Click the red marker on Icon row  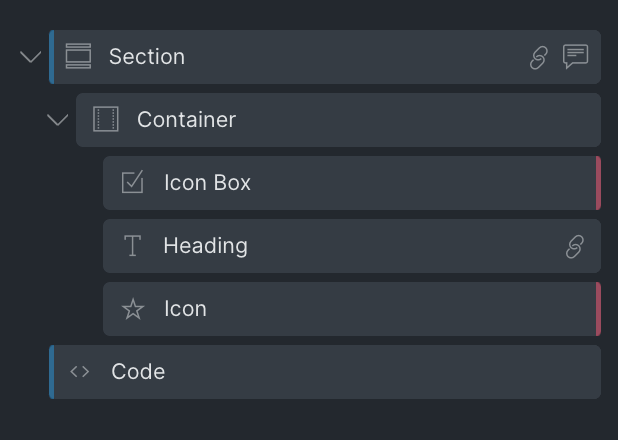[598, 309]
